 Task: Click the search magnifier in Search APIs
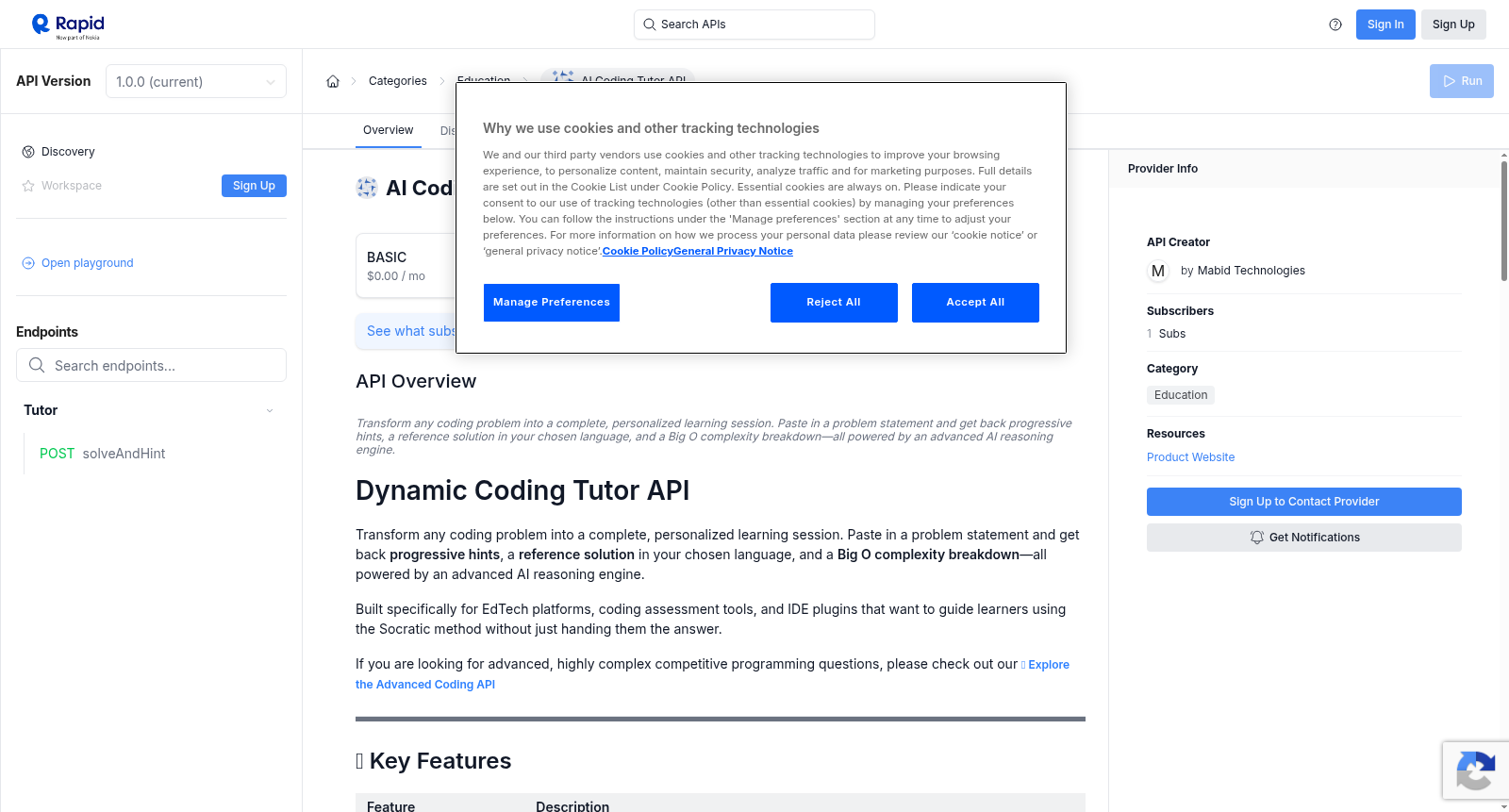(650, 25)
